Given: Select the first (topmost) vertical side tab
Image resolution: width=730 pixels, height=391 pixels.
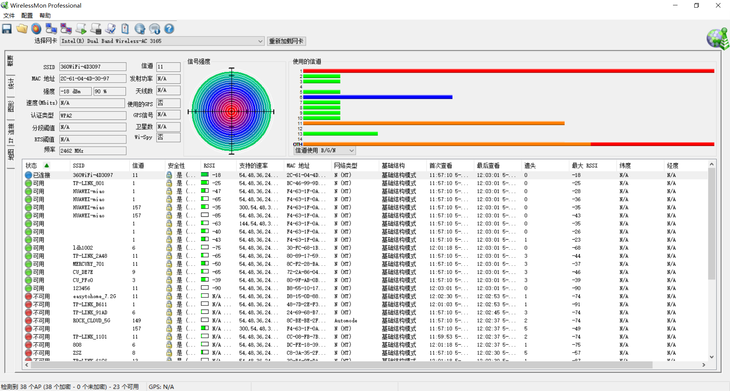Looking at the screenshot, I should [10, 61].
